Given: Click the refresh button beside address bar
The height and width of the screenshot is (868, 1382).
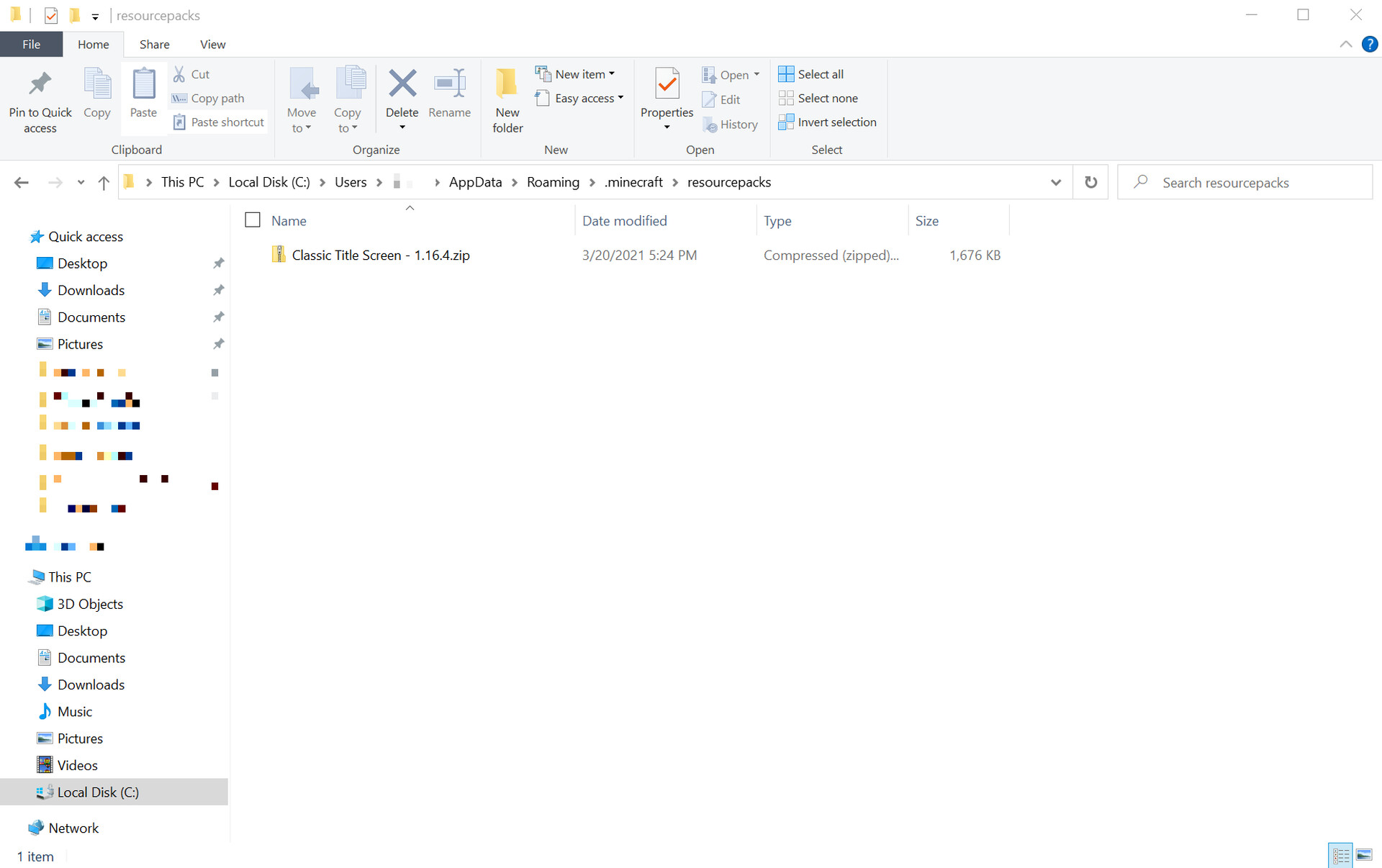Looking at the screenshot, I should click(x=1090, y=182).
